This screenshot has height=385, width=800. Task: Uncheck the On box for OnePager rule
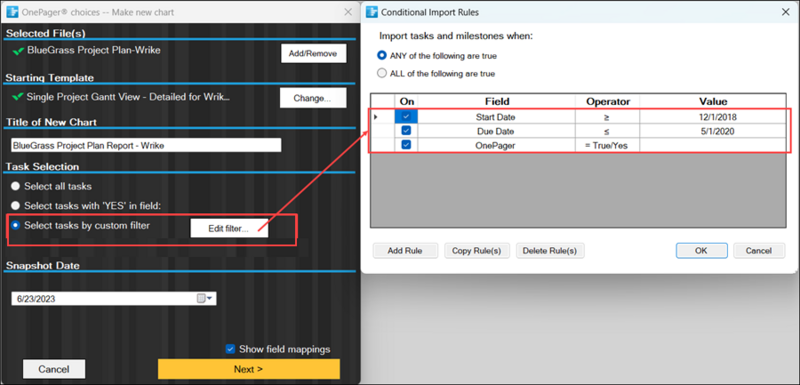coord(406,145)
